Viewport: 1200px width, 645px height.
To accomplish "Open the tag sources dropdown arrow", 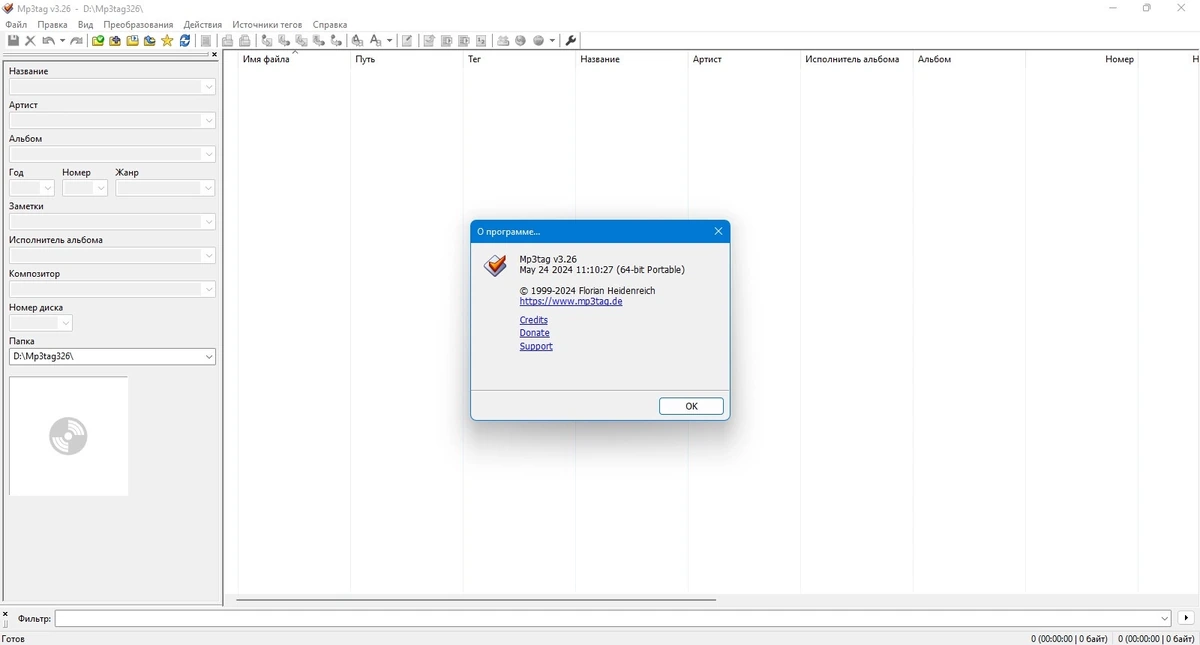I will pos(552,41).
